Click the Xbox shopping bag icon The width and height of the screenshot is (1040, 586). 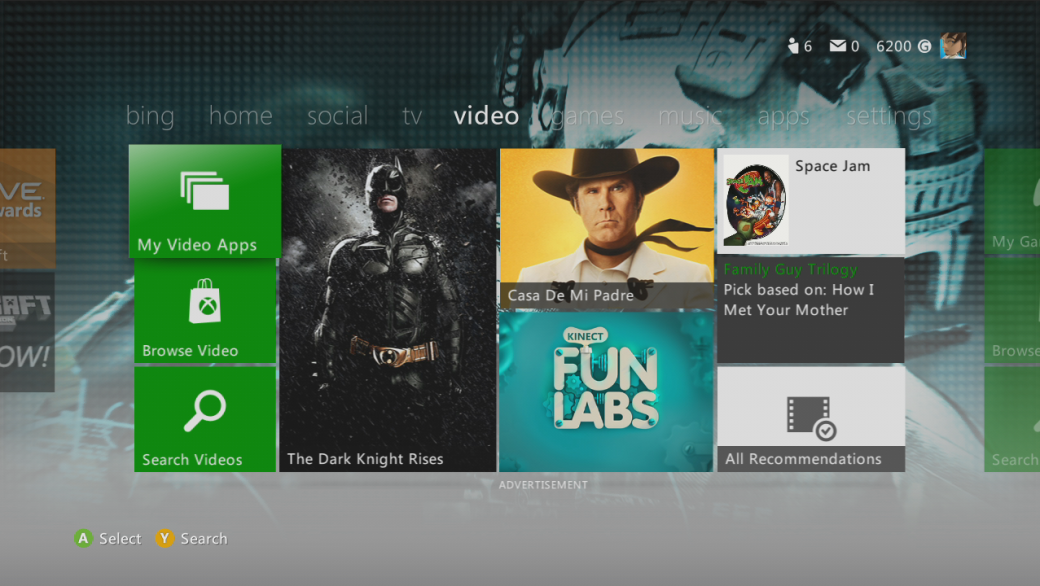[205, 301]
